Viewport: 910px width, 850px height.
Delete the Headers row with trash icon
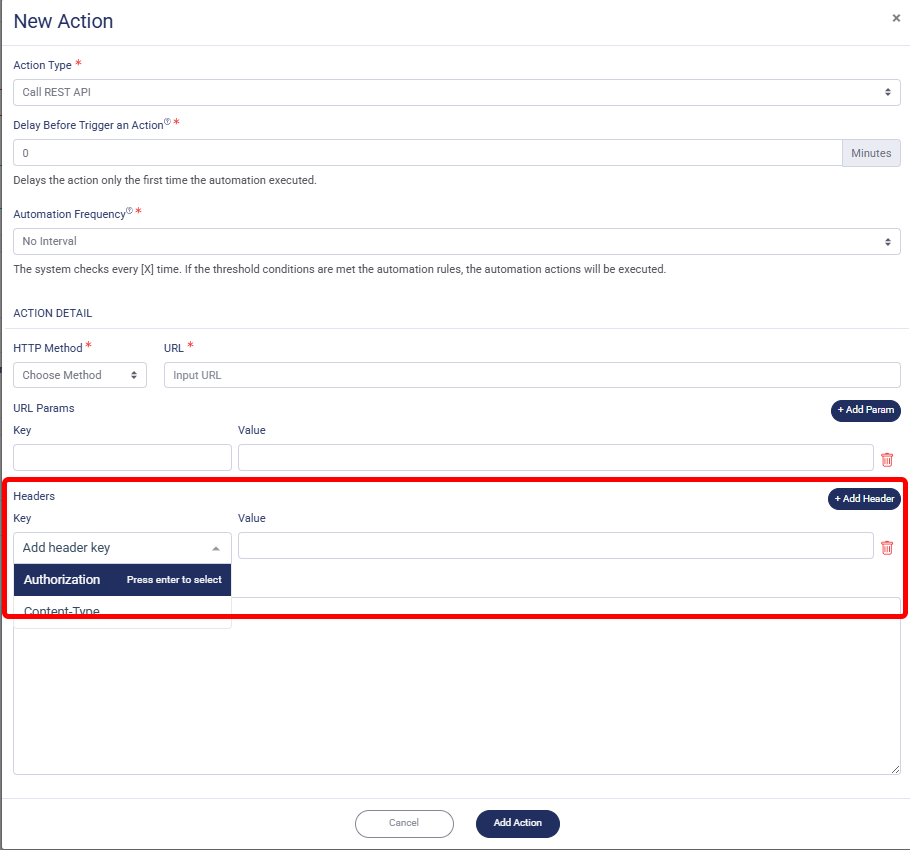[887, 547]
